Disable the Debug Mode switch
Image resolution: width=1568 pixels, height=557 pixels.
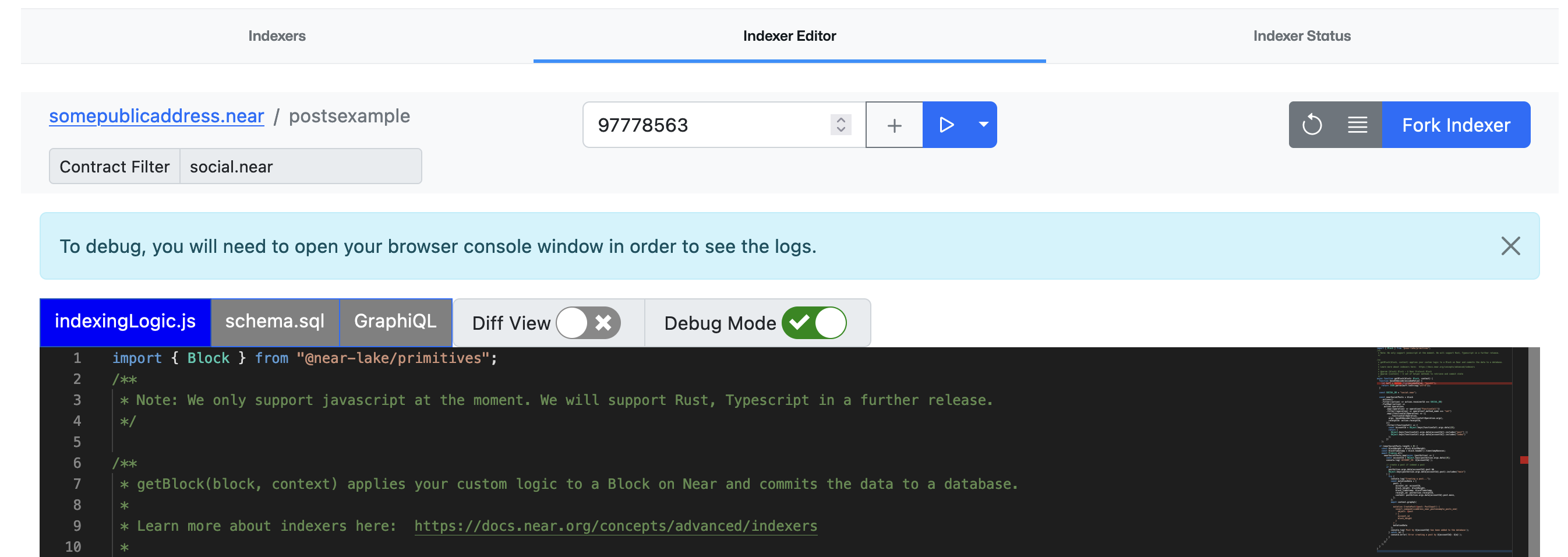(814, 323)
